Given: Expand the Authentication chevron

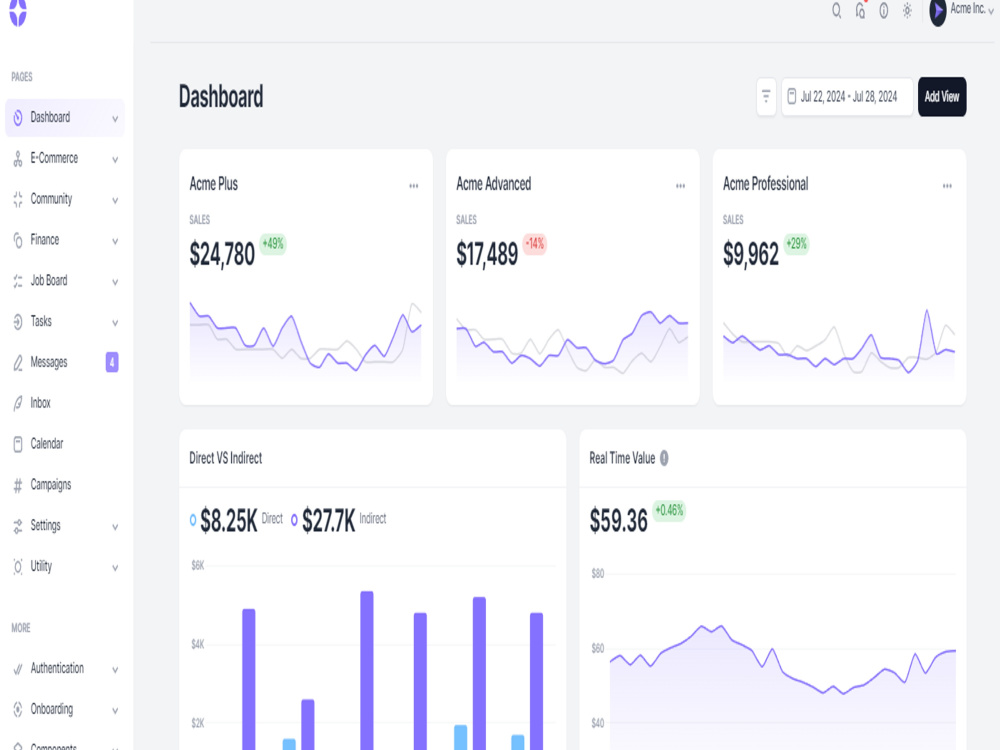Looking at the screenshot, I should [115, 670].
